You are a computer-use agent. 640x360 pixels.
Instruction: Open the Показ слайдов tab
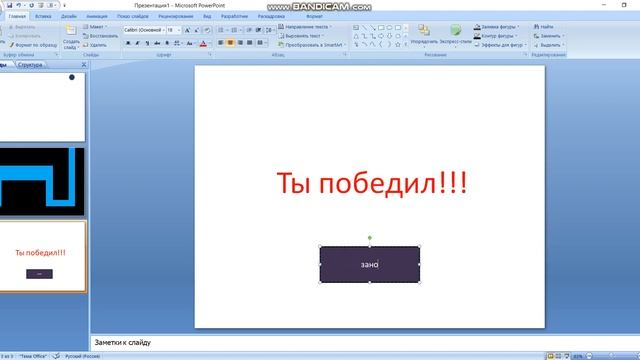(133, 16)
